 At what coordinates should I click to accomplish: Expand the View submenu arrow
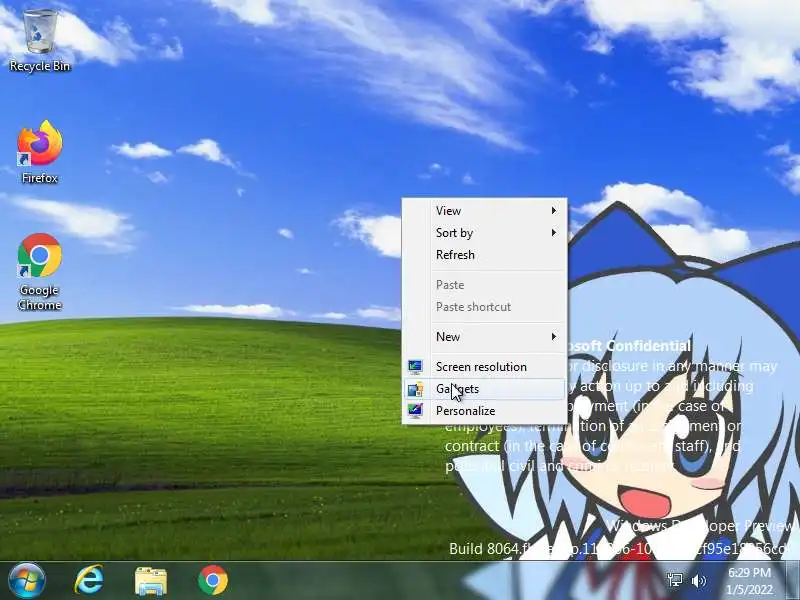[x=554, y=211]
